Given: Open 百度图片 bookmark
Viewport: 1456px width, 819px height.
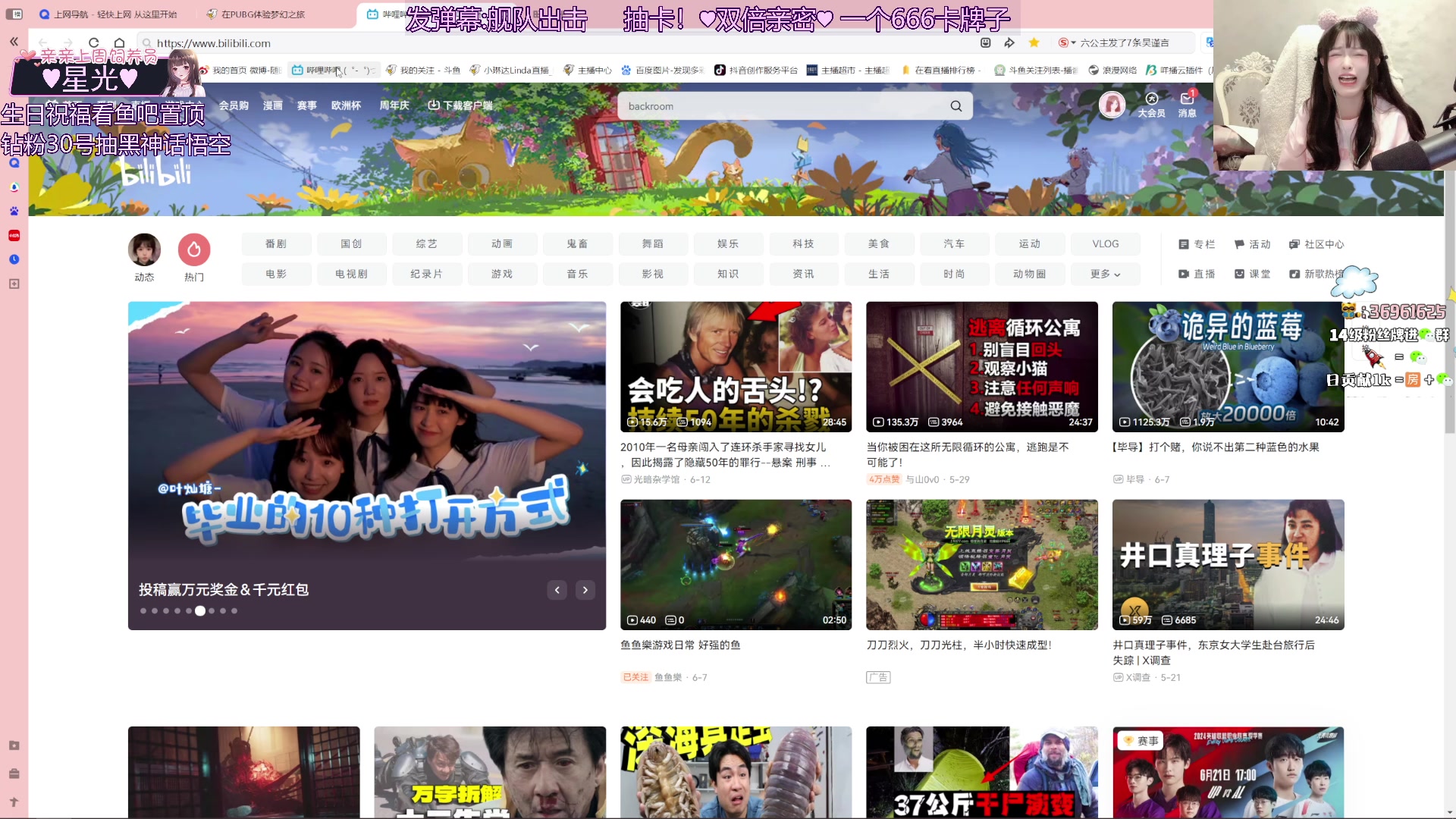Looking at the screenshot, I should tap(663, 70).
